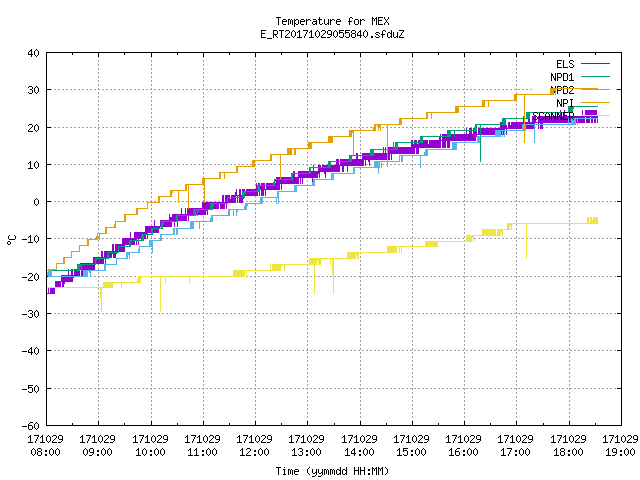Click the x-axis tick label 13:00
Viewport: 640px width, 480px height.
coord(306,452)
